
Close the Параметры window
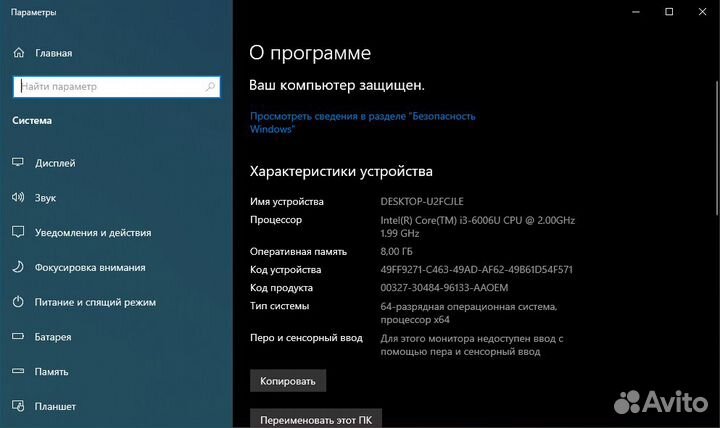point(703,12)
